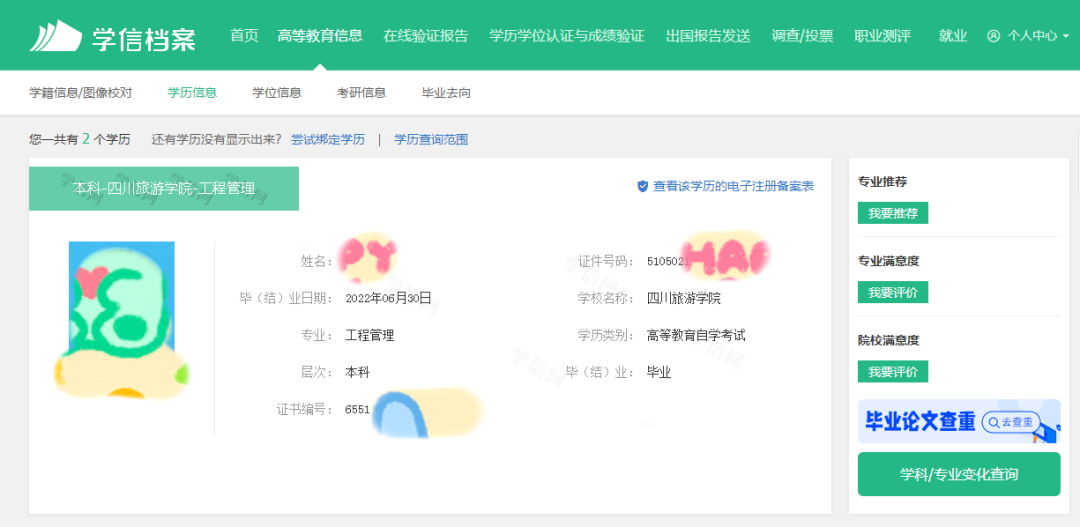Click the 毕业论文查重 banner
Viewport: 1080px width, 527px height.
959,421
